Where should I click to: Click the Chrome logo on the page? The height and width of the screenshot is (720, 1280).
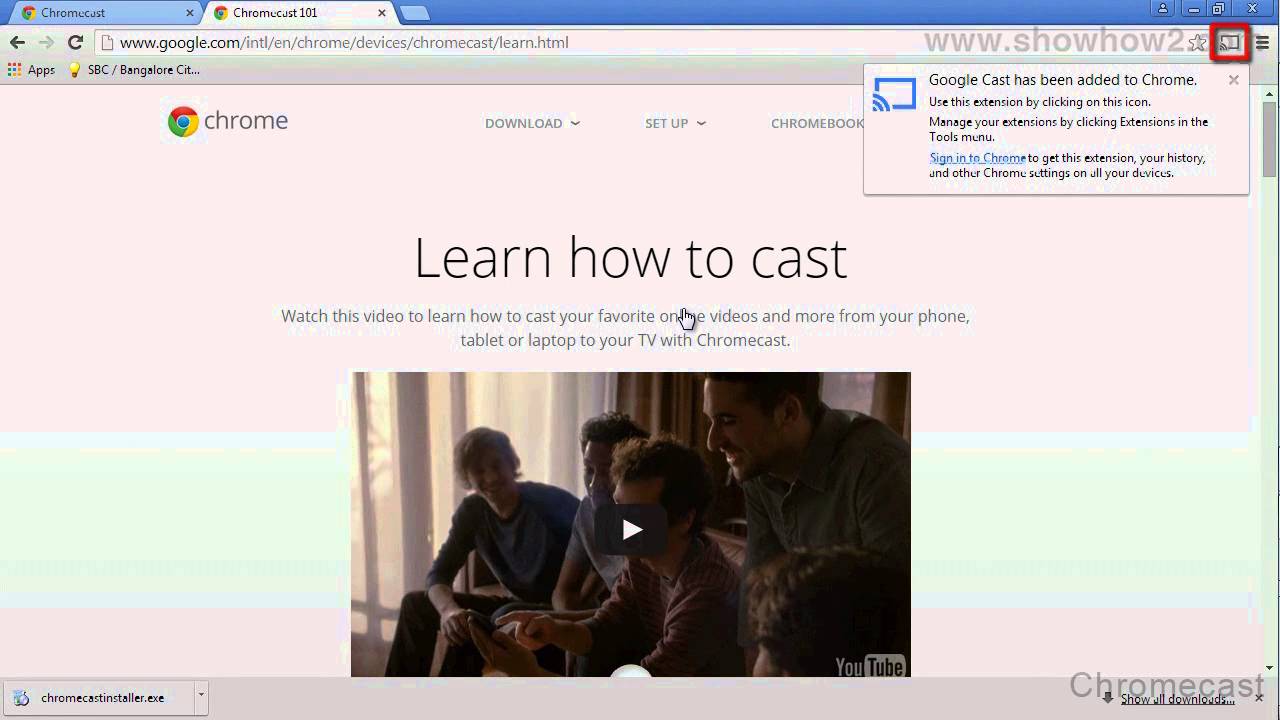(228, 121)
